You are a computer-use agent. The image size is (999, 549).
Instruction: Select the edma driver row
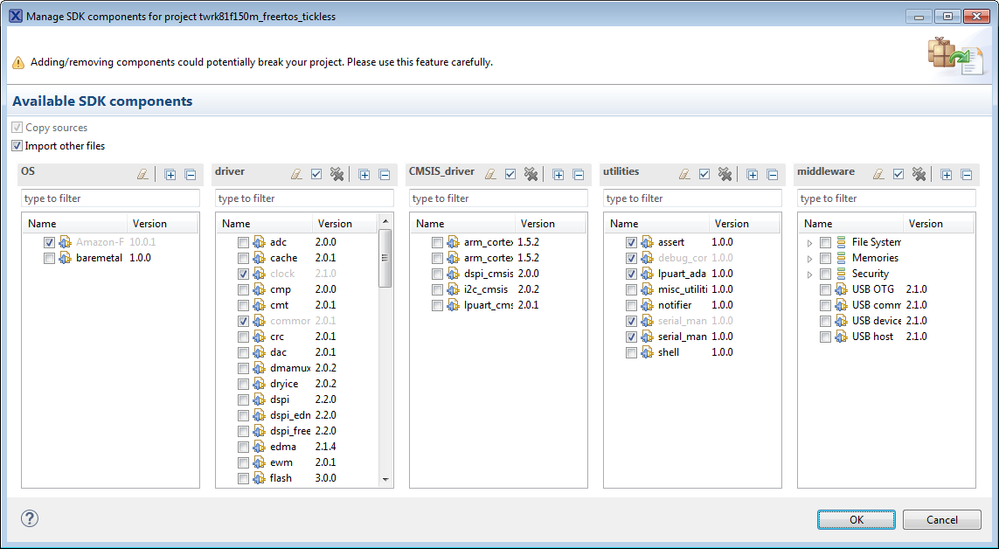point(283,446)
